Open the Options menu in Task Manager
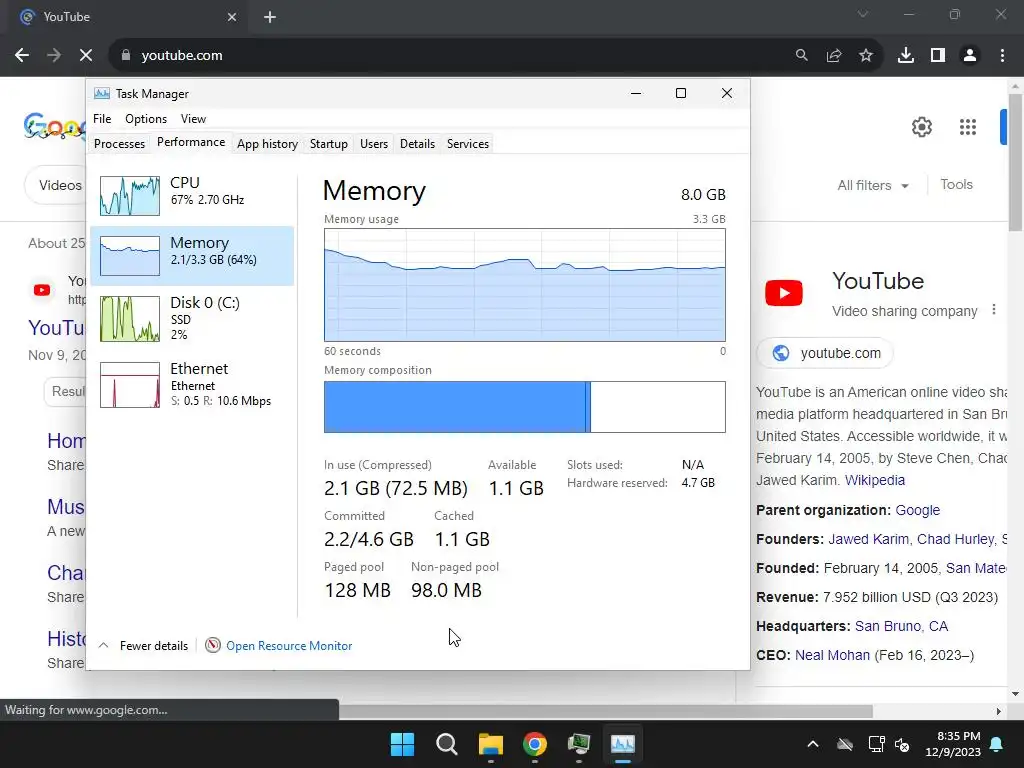 (x=146, y=119)
